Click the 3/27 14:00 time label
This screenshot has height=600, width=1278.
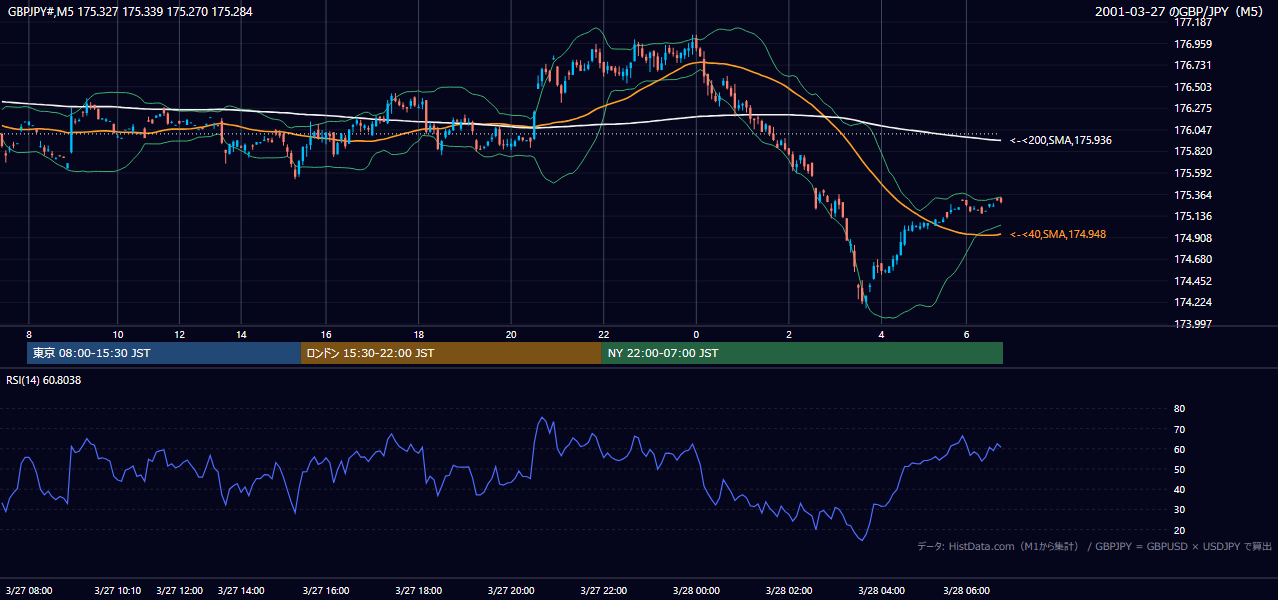coord(241,590)
